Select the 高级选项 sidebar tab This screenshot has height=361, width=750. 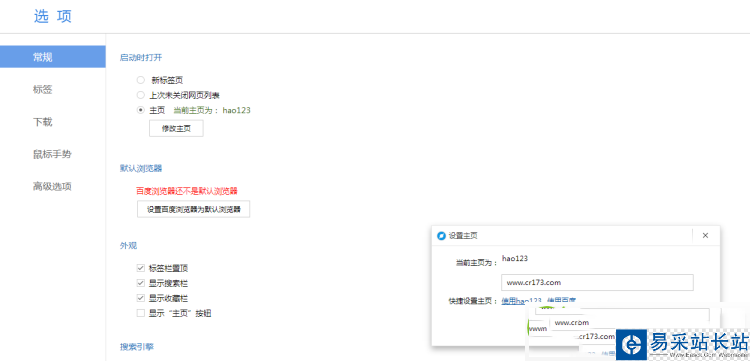coord(52,186)
